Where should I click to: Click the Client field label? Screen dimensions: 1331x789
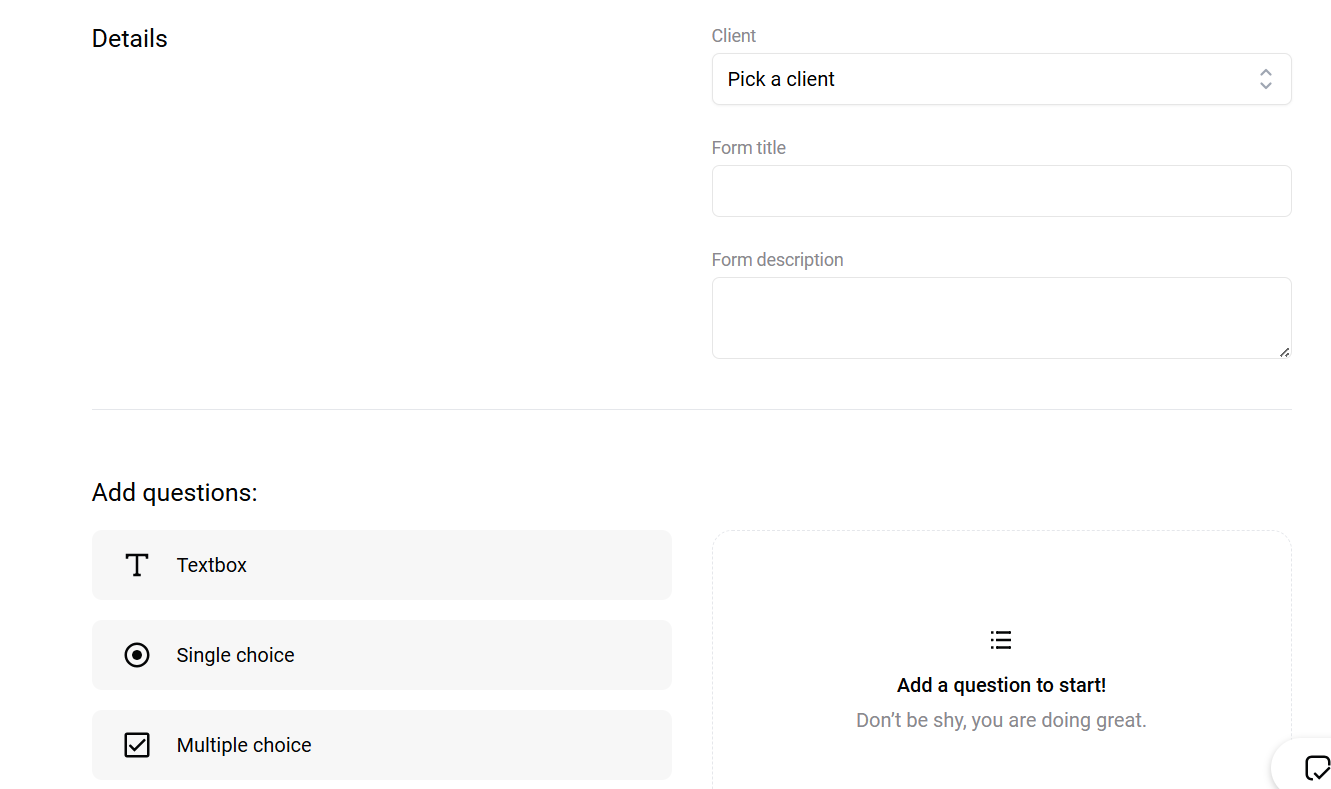733,35
